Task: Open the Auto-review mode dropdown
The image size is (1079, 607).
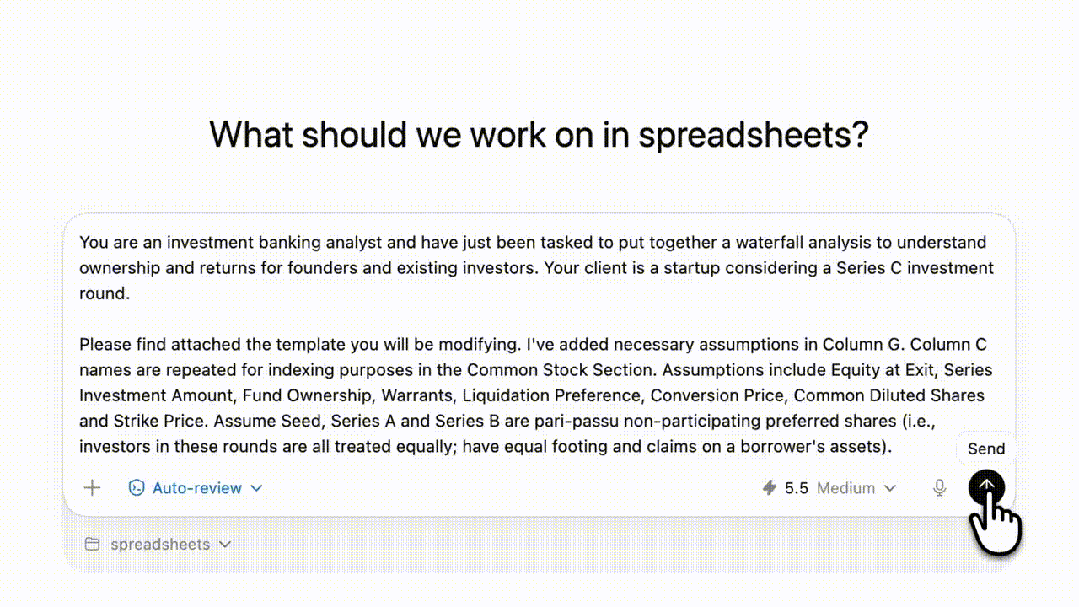Action: (x=195, y=488)
